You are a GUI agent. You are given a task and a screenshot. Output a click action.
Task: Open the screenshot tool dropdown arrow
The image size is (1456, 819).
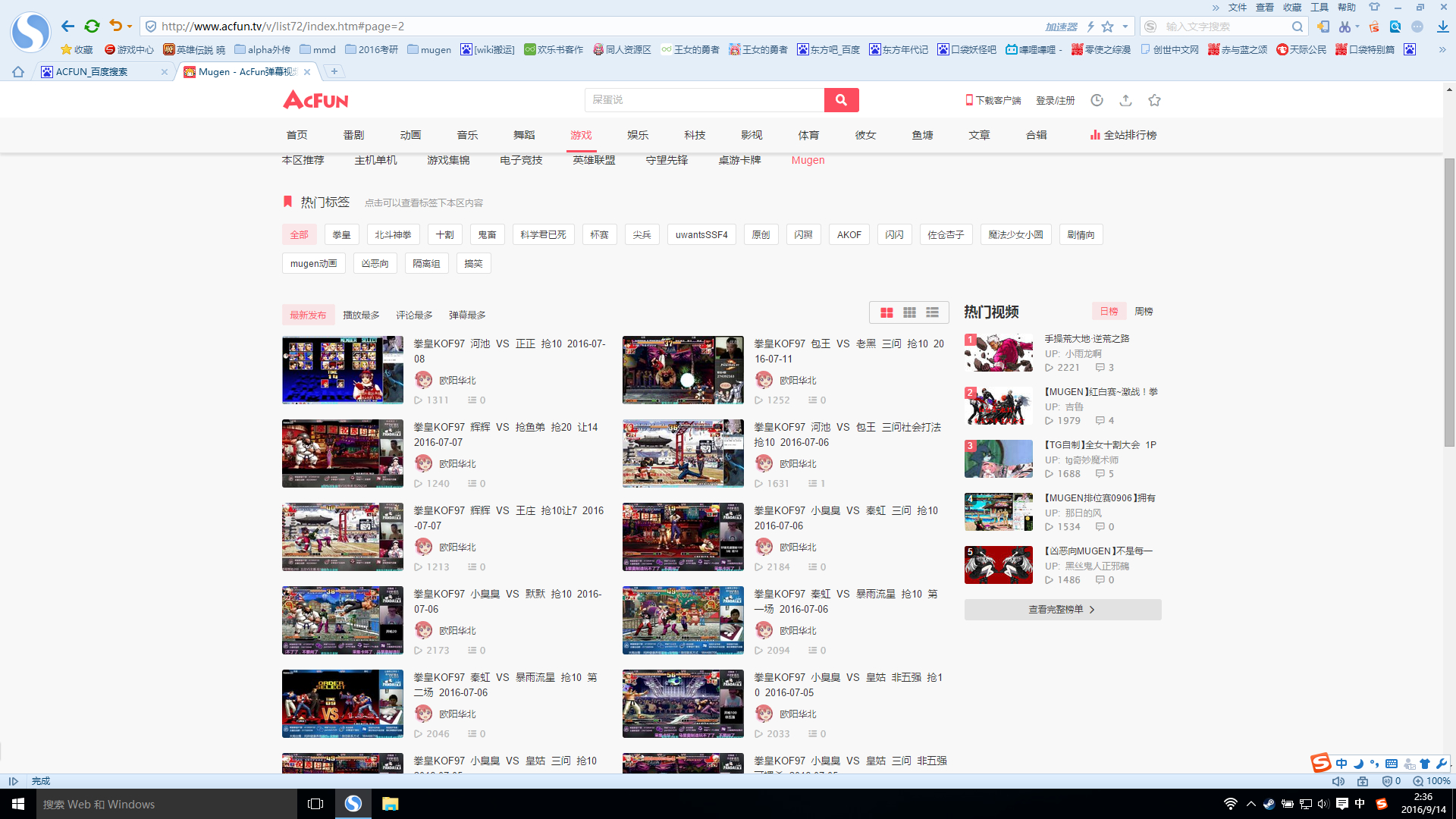point(1357,27)
